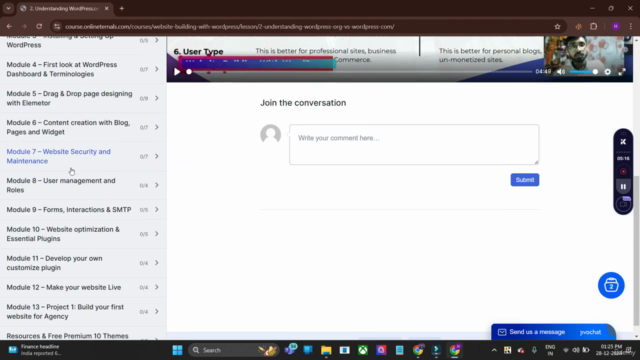Click the comment text box
This screenshot has width=640, height=360.
[x=414, y=144]
